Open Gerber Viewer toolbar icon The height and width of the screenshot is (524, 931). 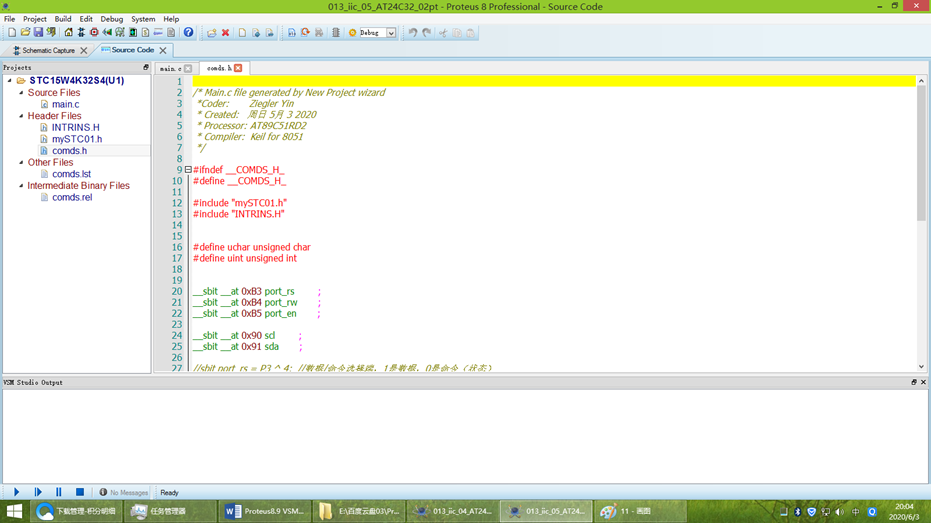click(120, 33)
